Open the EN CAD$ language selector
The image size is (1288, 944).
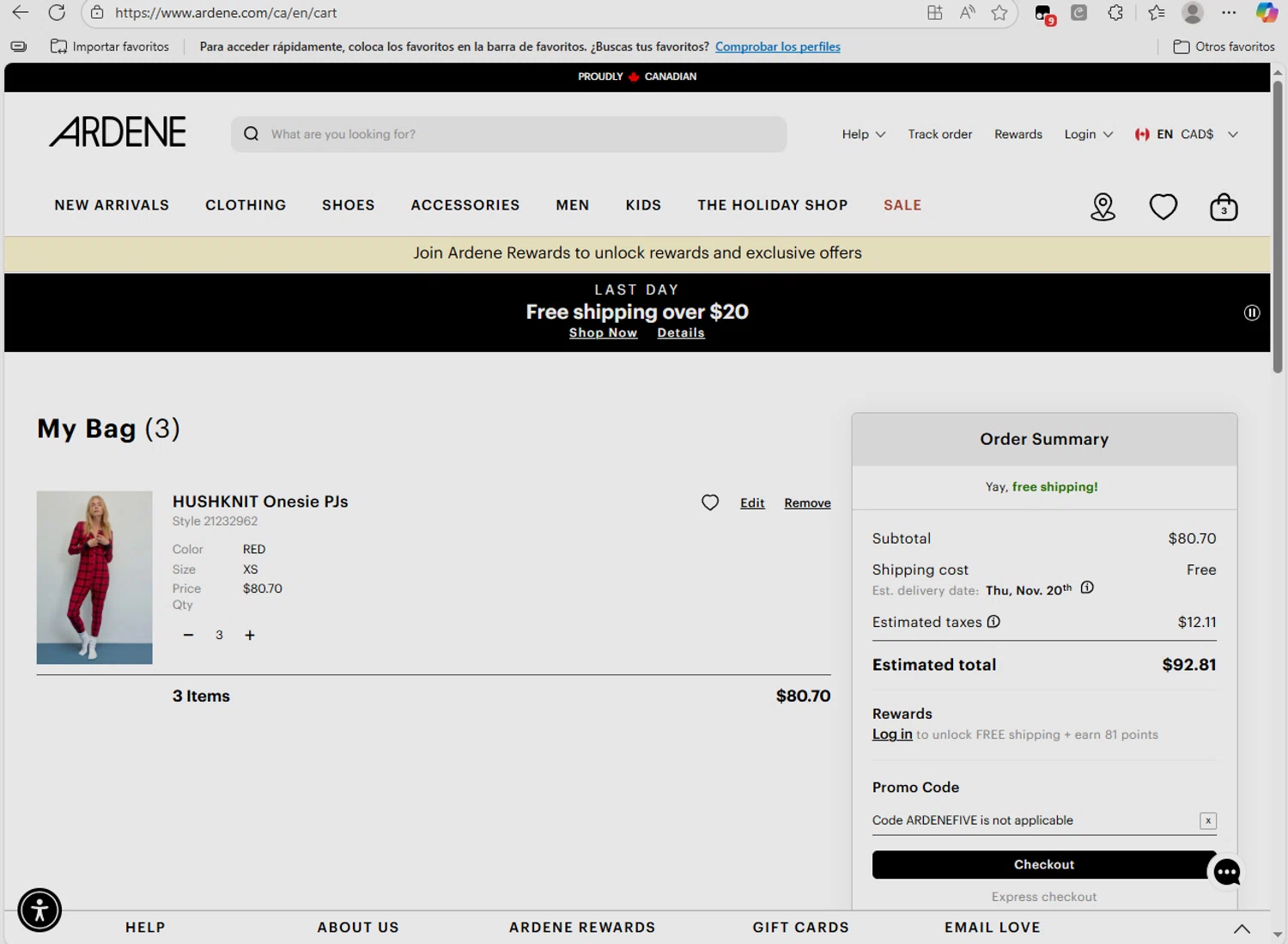[x=1186, y=134]
